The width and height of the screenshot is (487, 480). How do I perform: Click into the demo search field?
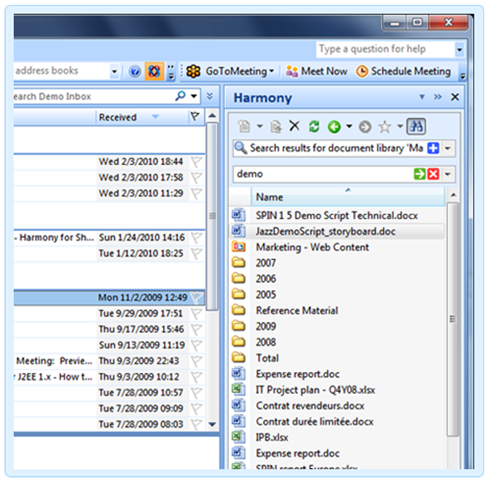pos(323,174)
